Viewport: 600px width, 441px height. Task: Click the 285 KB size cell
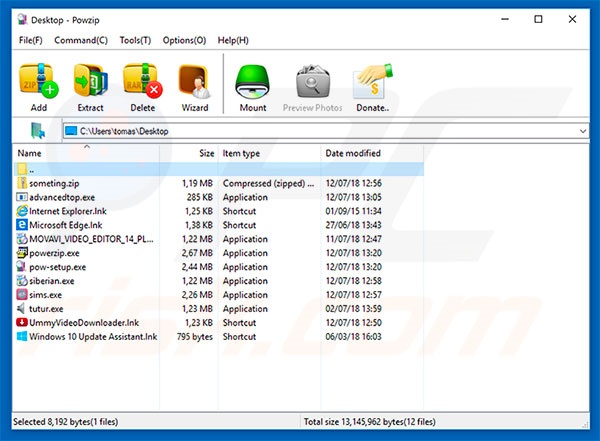click(x=199, y=197)
